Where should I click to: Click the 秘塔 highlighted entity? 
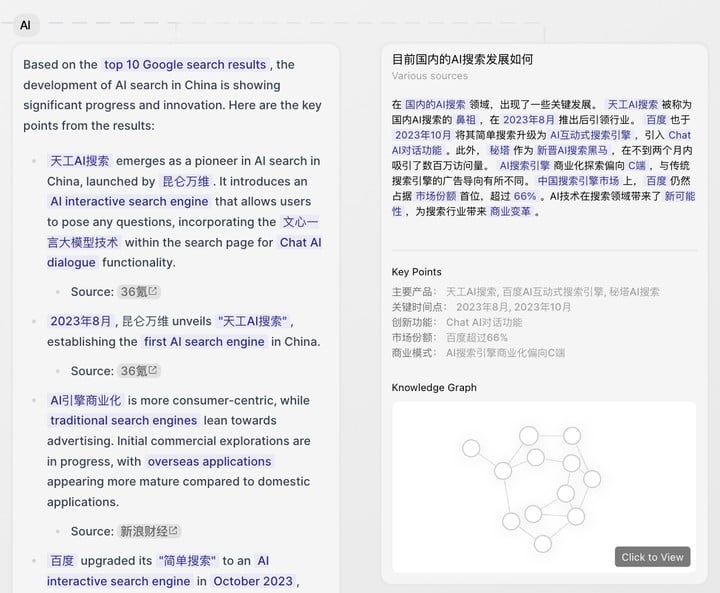[499, 150]
